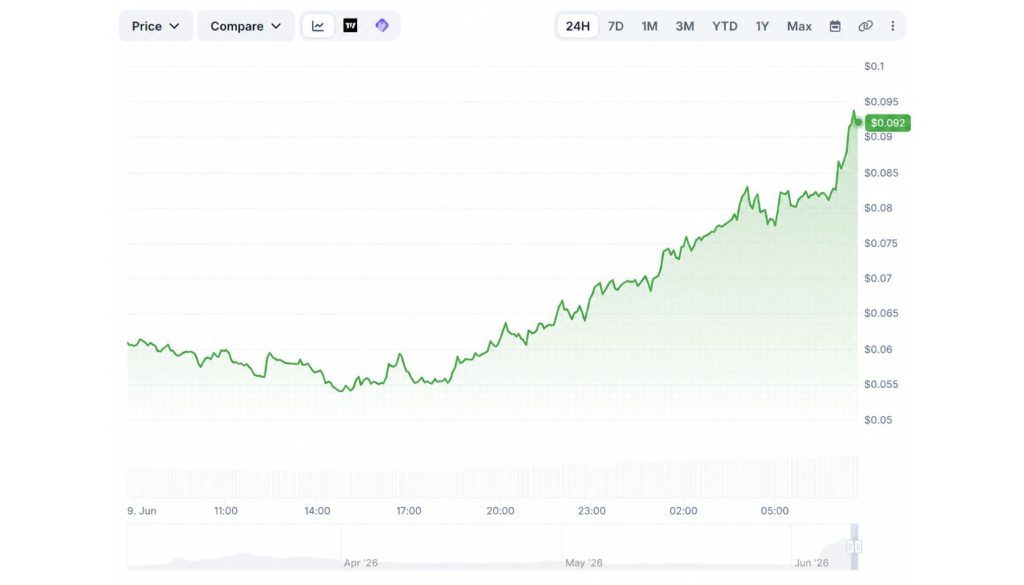
Task: Select the Max time range
Action: tap(799, 26)
